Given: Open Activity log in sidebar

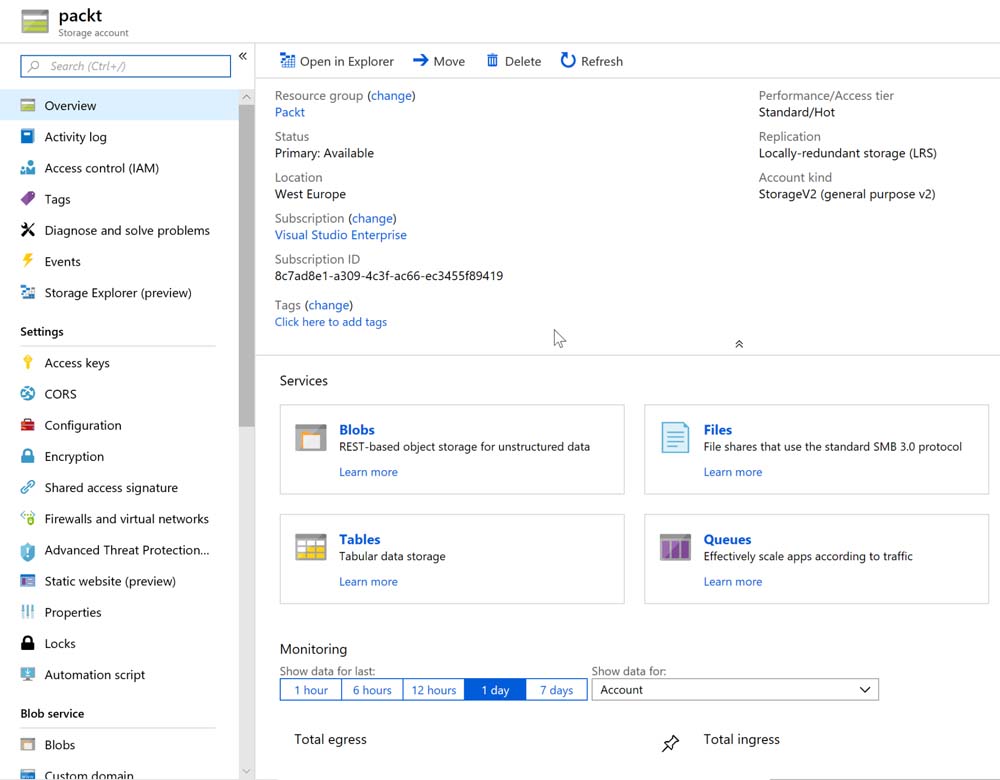Looking at the screenshot, I should (75, 137).
